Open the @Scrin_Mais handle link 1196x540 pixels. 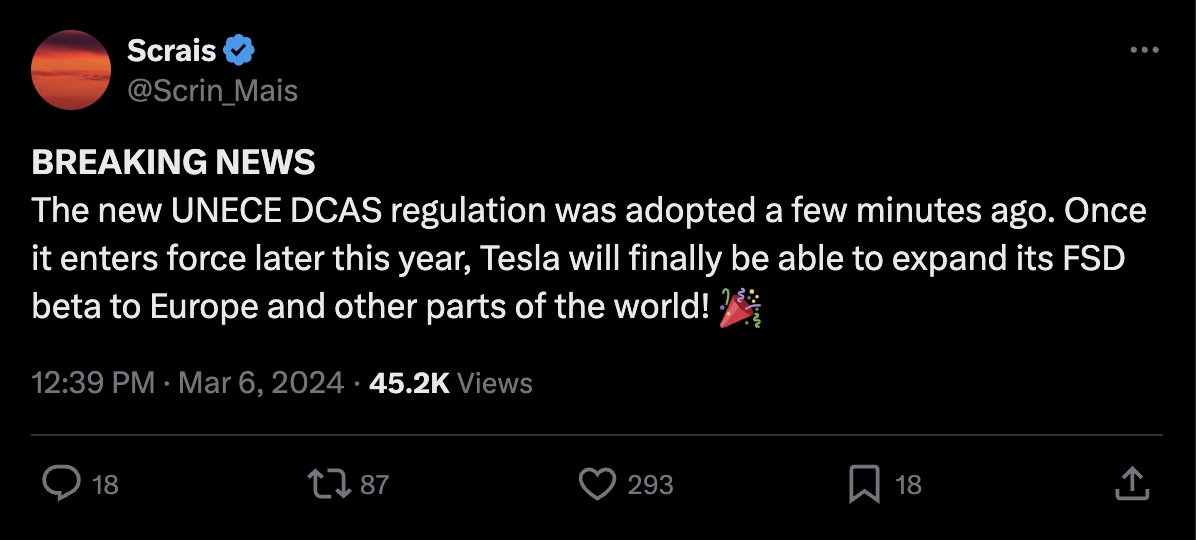[x=212, y=91]
